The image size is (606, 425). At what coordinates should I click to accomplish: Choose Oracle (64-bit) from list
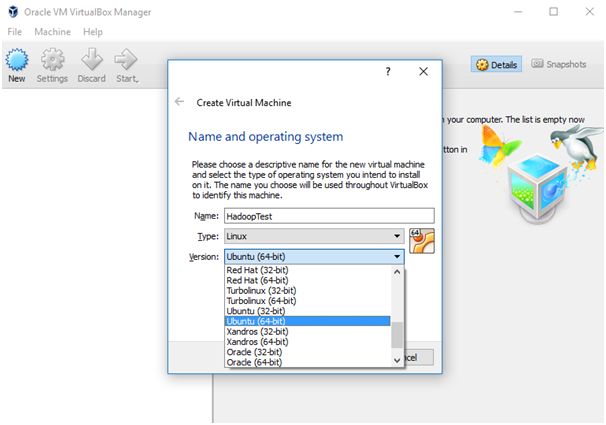(308, 362)
